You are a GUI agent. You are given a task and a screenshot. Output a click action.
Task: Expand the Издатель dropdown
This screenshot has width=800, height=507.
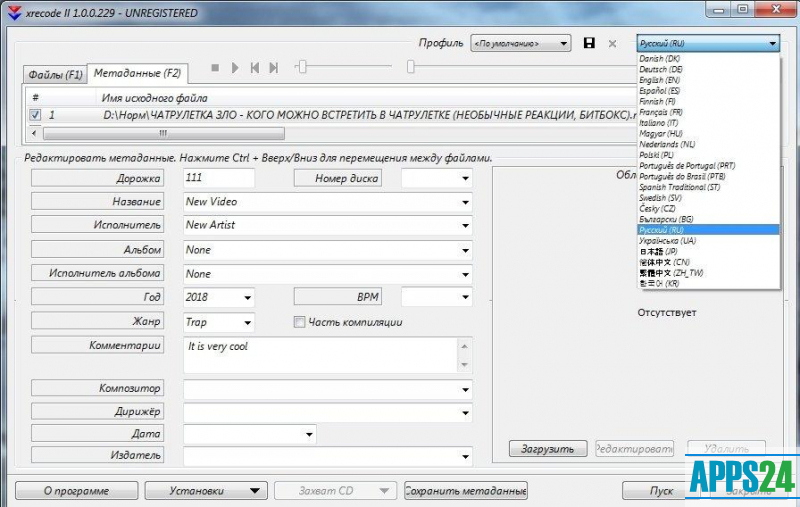click(465, 457)
